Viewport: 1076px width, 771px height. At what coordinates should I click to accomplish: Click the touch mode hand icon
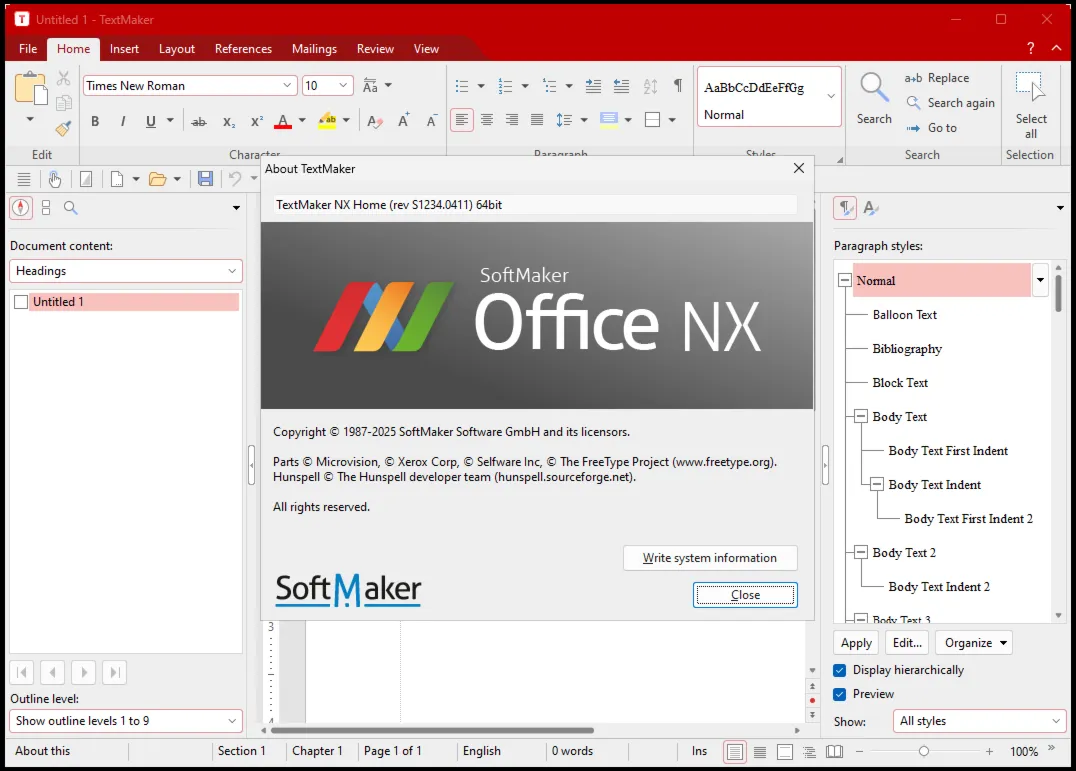55,179
